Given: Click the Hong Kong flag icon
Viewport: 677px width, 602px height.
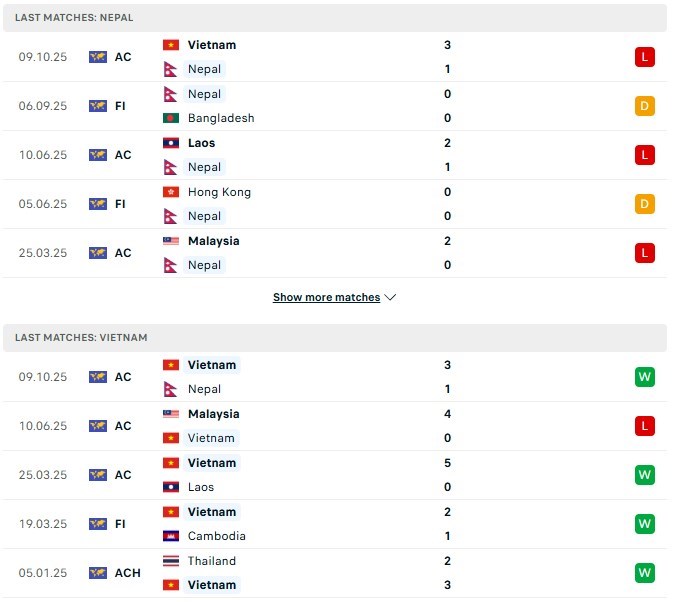Looking at the screenshot, I should pos(170,192).
